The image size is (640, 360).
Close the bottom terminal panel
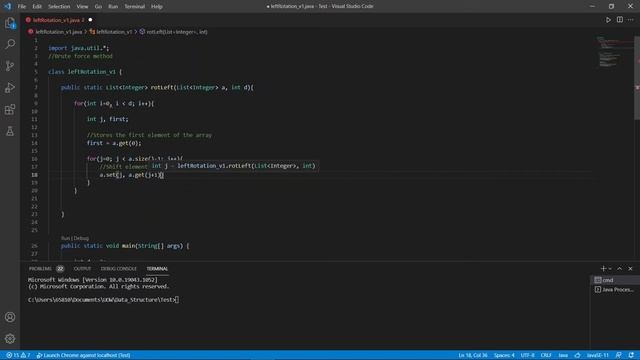tap(630, 269)
